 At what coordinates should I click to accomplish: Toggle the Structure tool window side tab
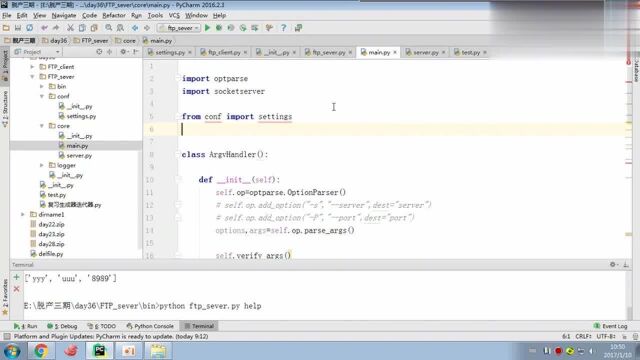5,109
